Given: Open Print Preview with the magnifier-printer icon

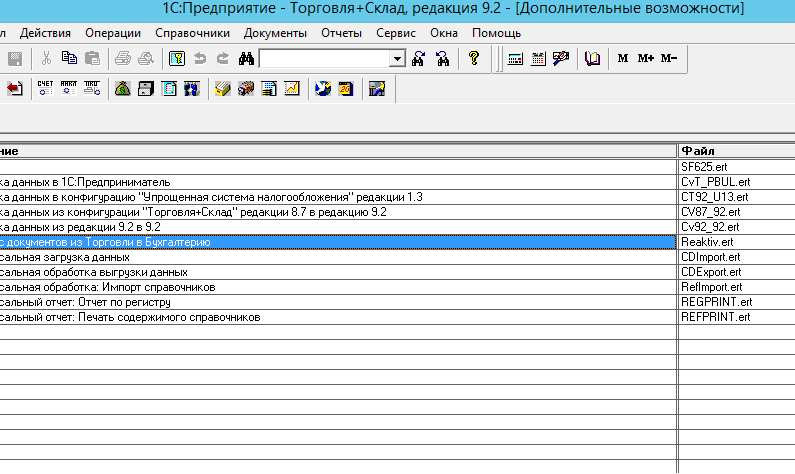Looking at the screenshot, I should [146, 58].
